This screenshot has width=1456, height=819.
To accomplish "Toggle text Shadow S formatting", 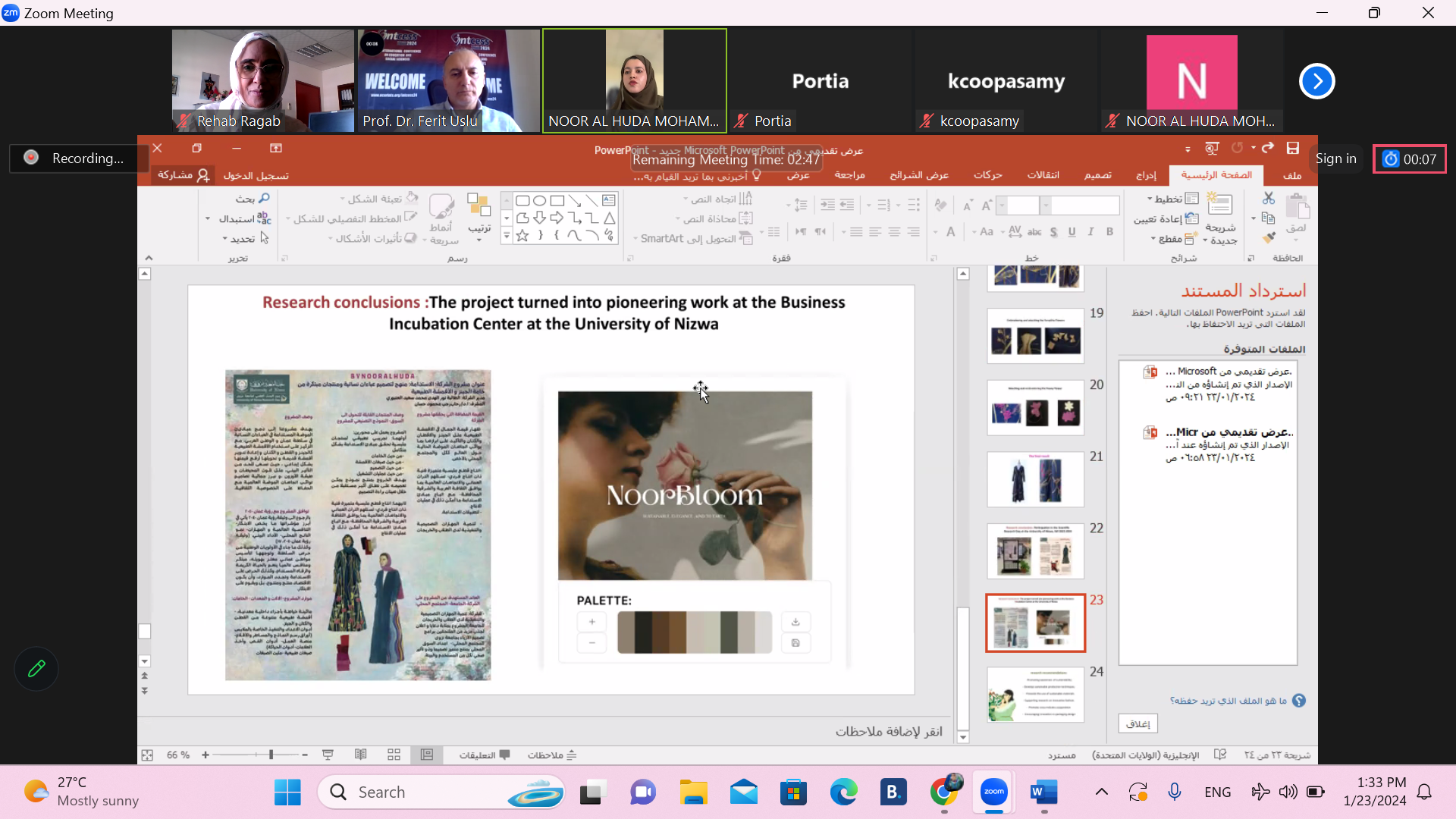I will 1053,232.
